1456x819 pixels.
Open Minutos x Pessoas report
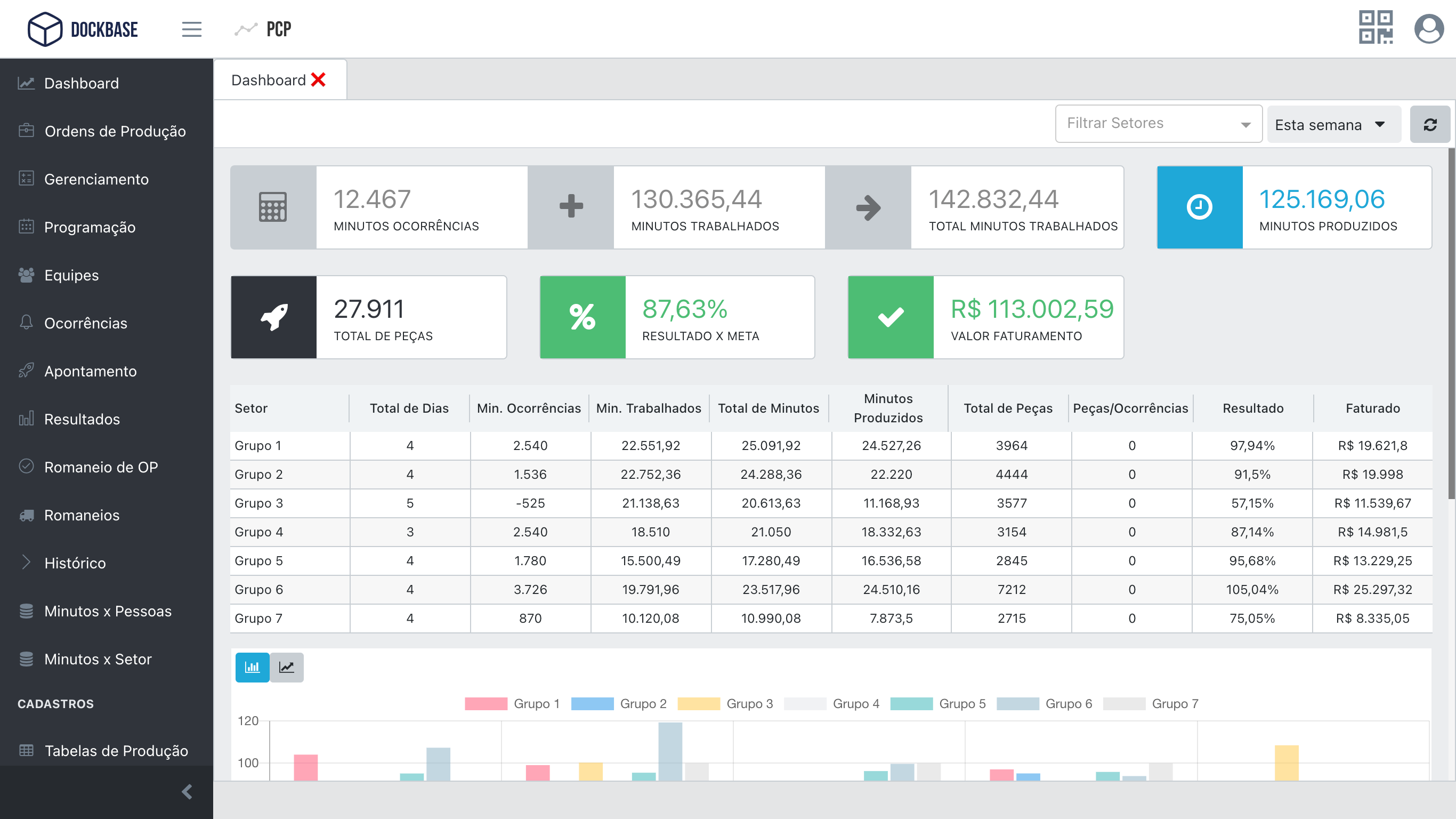tap(108, 611)
